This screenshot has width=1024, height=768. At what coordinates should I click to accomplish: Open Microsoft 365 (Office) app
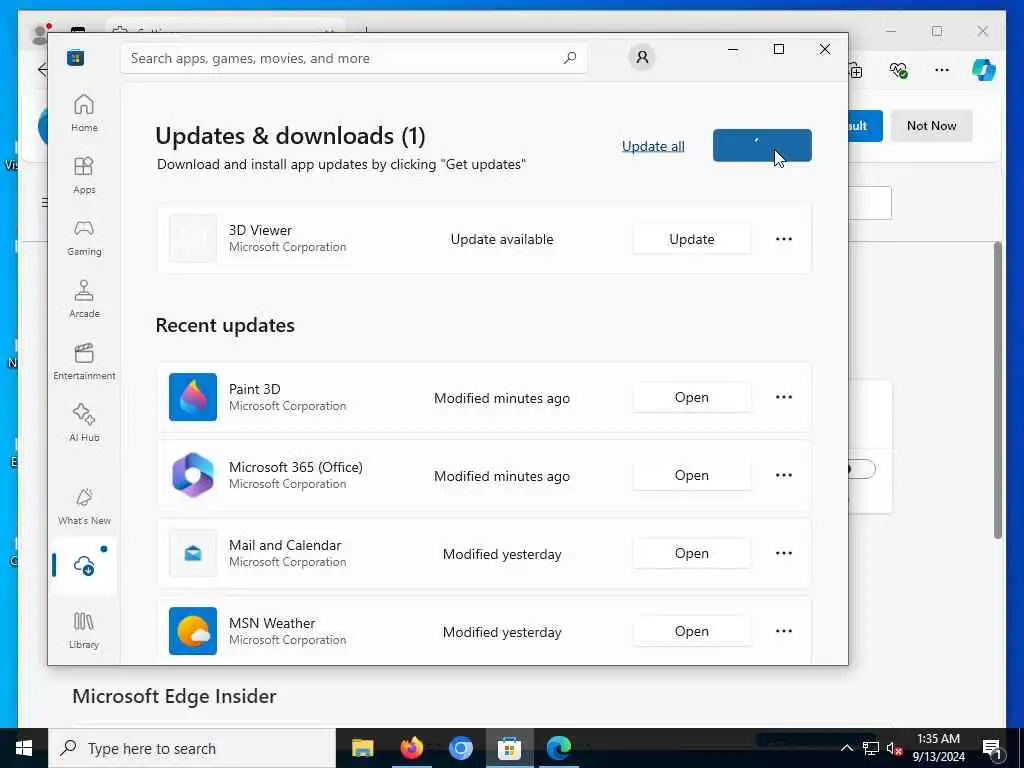click(x=692, y=475)
